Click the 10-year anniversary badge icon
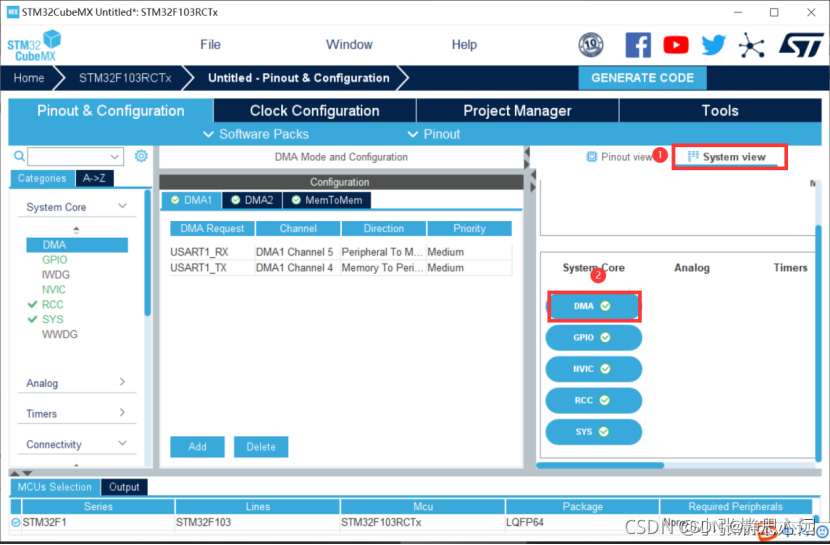Image resolution: width=830 pixels, height=545 pixels. (591, 45)
